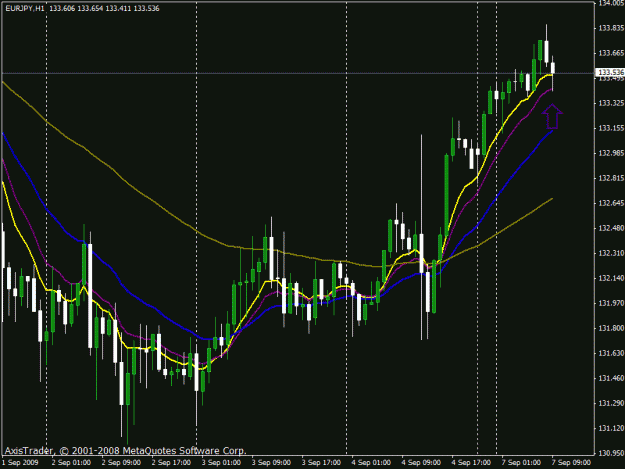The height and width of the screenshot is (469, 625).
Task: Click the 131.120 price axis label
Action: click(611, 428)
